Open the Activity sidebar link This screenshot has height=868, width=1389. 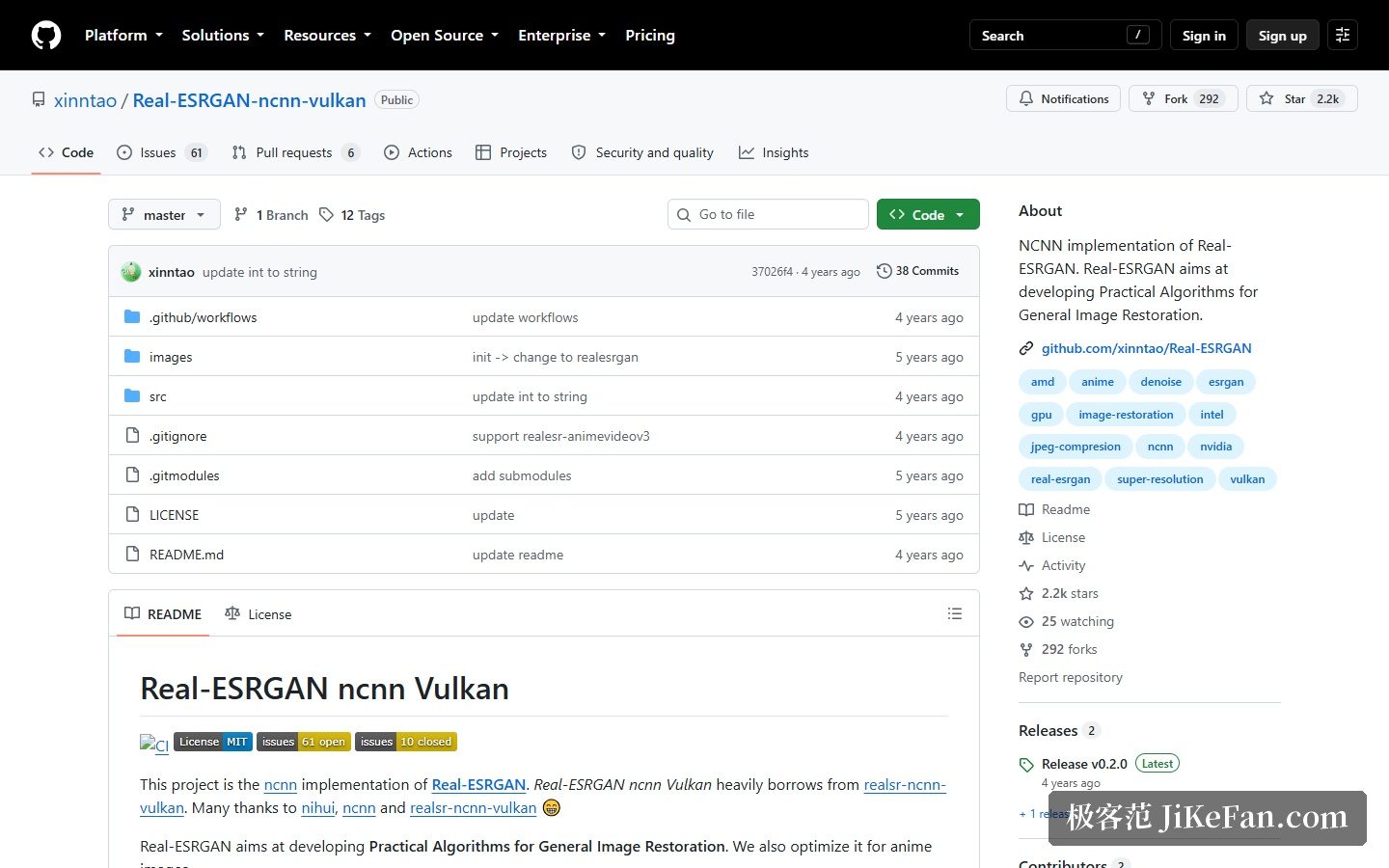(1051, 566)
